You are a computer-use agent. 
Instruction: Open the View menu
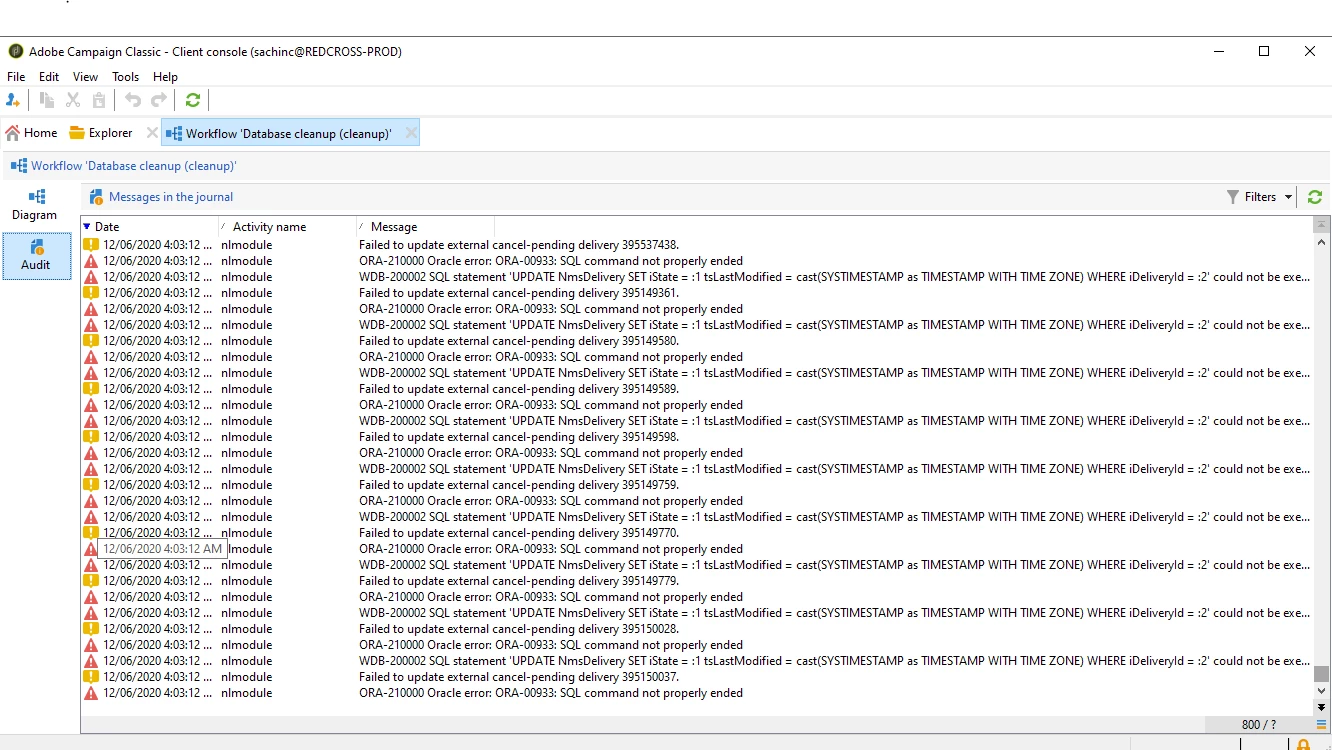coord(85,77)
